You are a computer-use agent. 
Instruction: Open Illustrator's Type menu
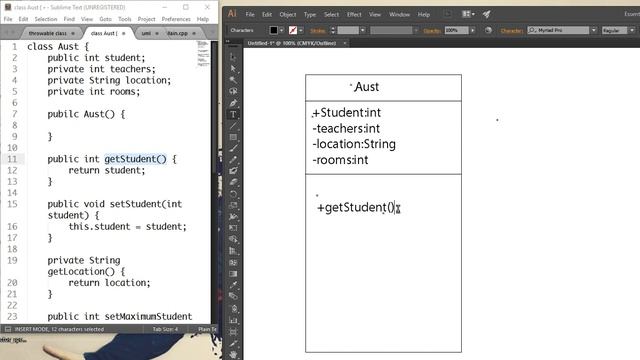(310, 14)
